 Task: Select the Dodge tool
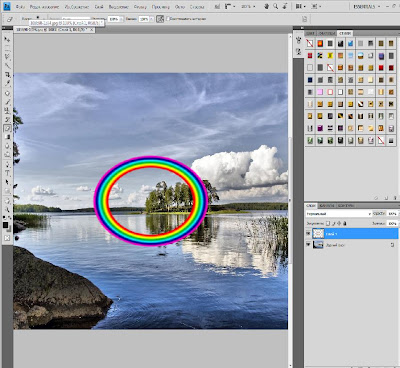pos(7,155)
